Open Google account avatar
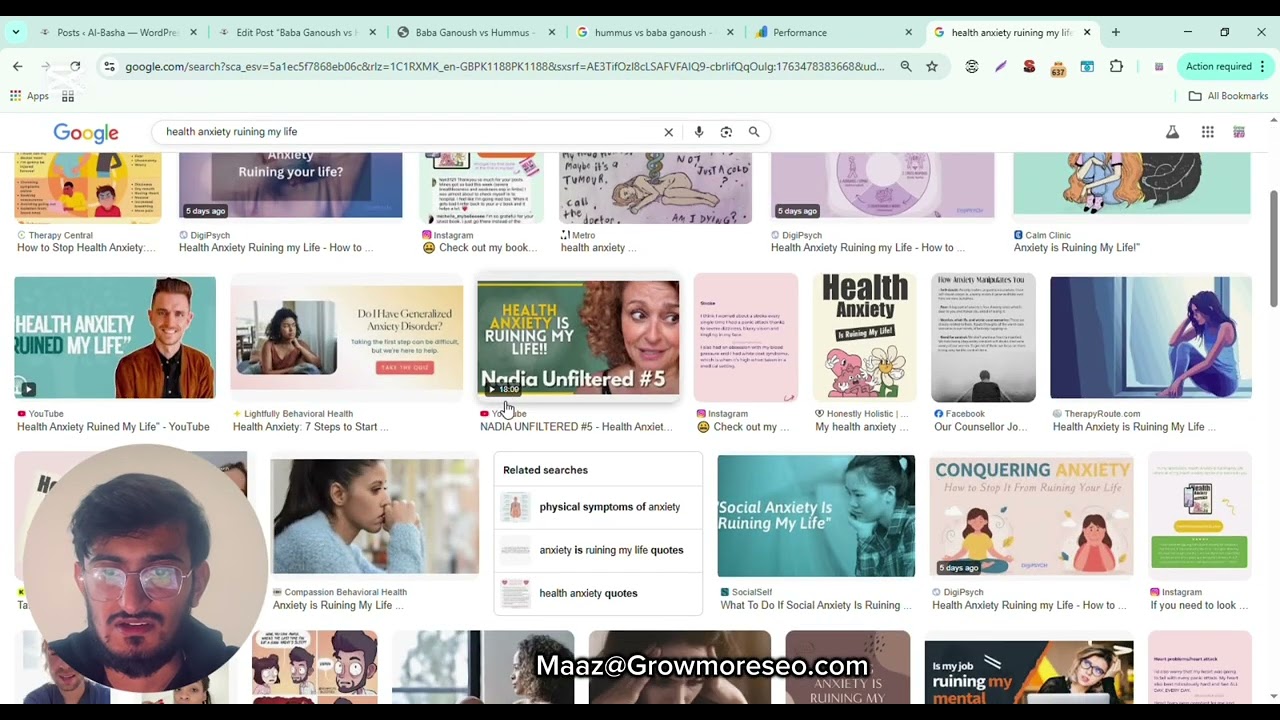Screen dimensions: 1280x720 coord(1239,132)
